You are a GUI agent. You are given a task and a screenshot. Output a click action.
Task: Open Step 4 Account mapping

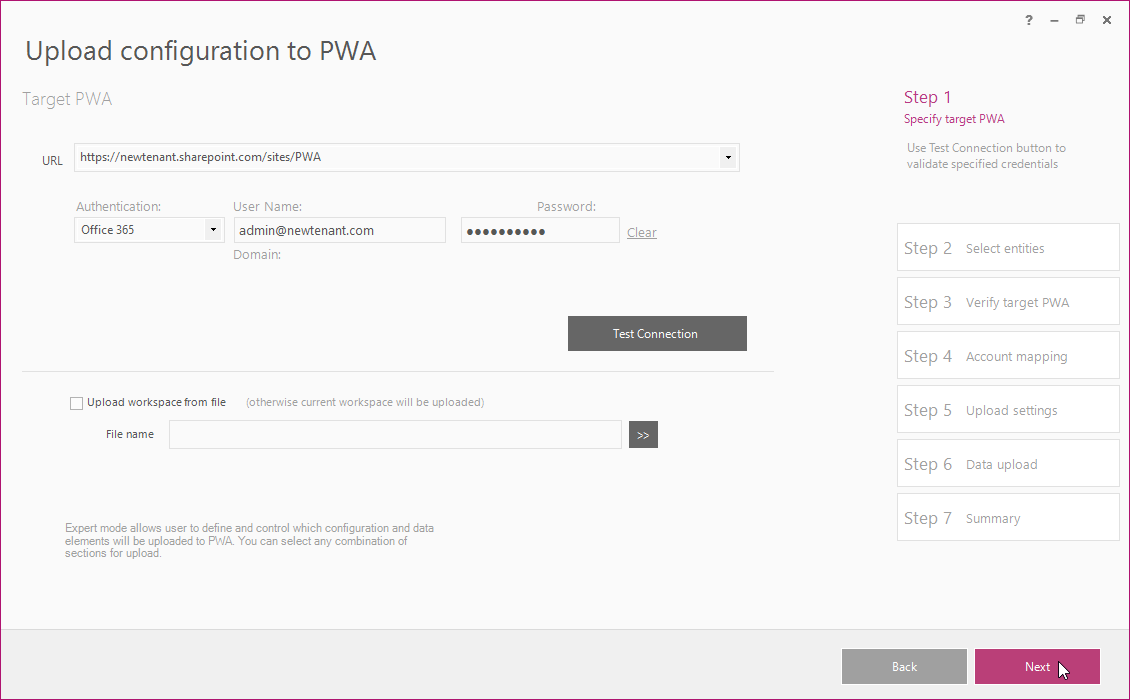(1007, 355)
